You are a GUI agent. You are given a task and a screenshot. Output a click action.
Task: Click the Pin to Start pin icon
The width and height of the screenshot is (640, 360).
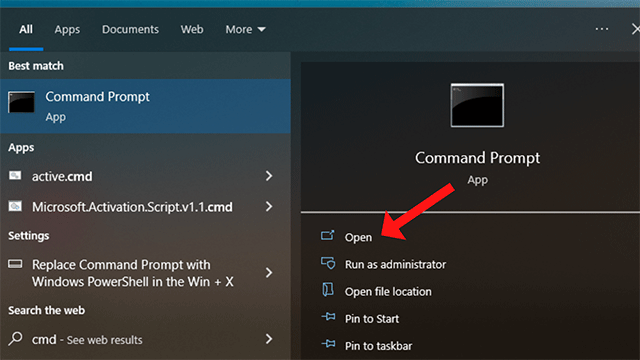coord(328,317)
